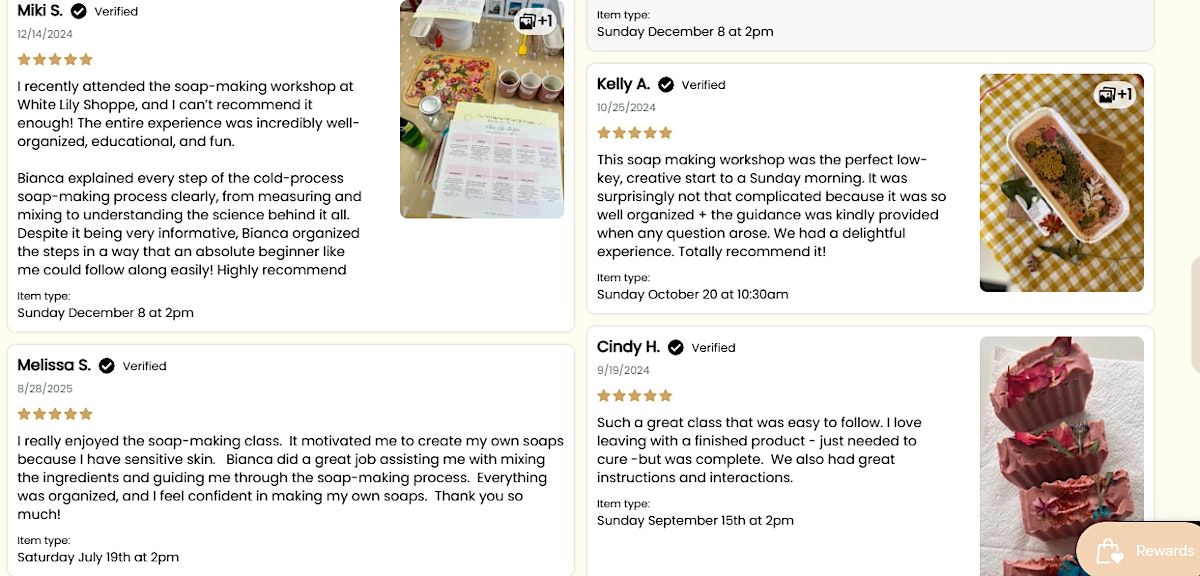Image resolution: width=1200 pixels, height=576 pixels.
Task: Click reviewer name Melissa S.
Action: pyautogui.click(x=54, y=365)
